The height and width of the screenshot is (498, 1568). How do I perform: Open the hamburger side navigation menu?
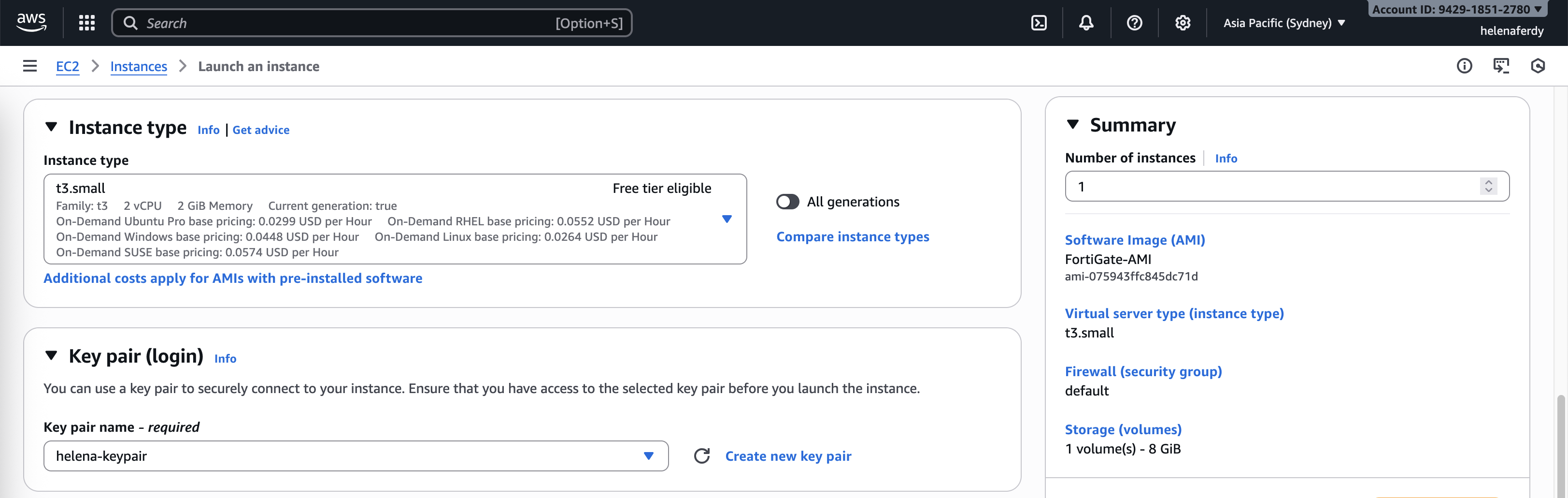point(30,66)
